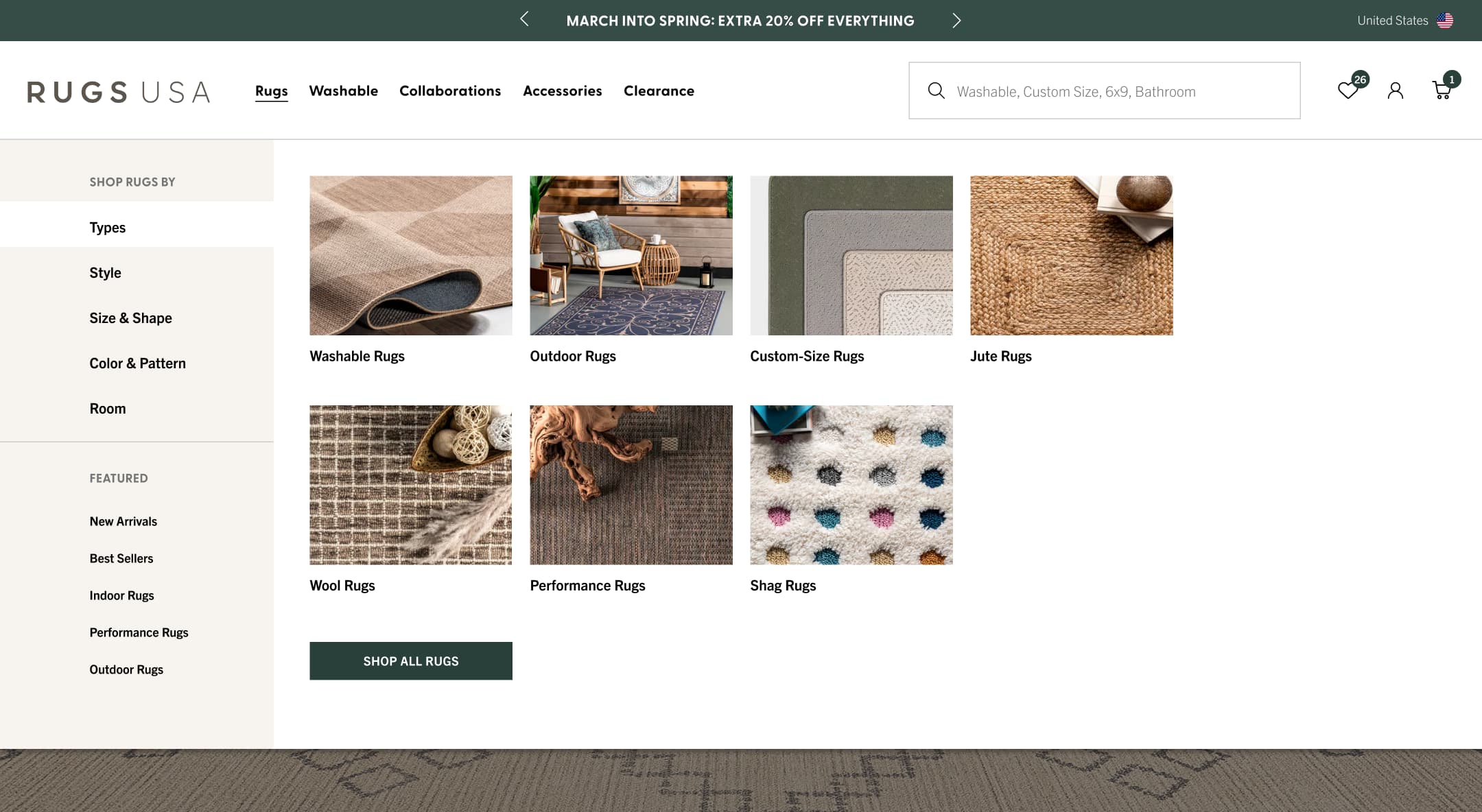Go back in promo banner with left arrow
The width and height of the screenshot is (1482, 812).
click(x=524, y=20)
